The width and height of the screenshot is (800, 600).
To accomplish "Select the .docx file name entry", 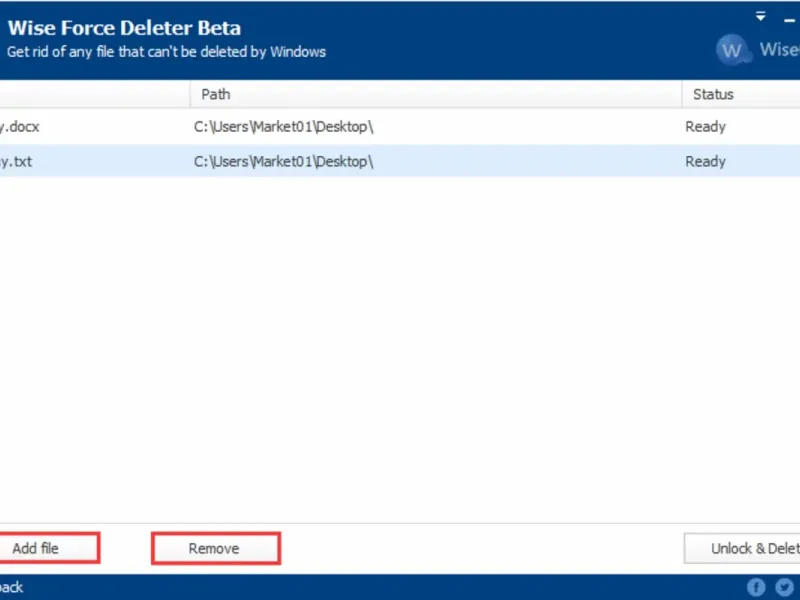I will [x=20, y=127].
